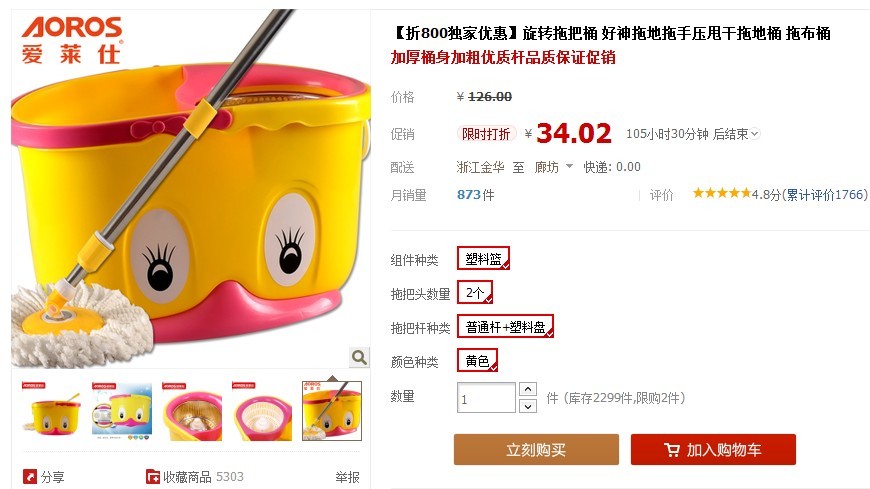Select the 塑料篮 component option

[483, 259]
